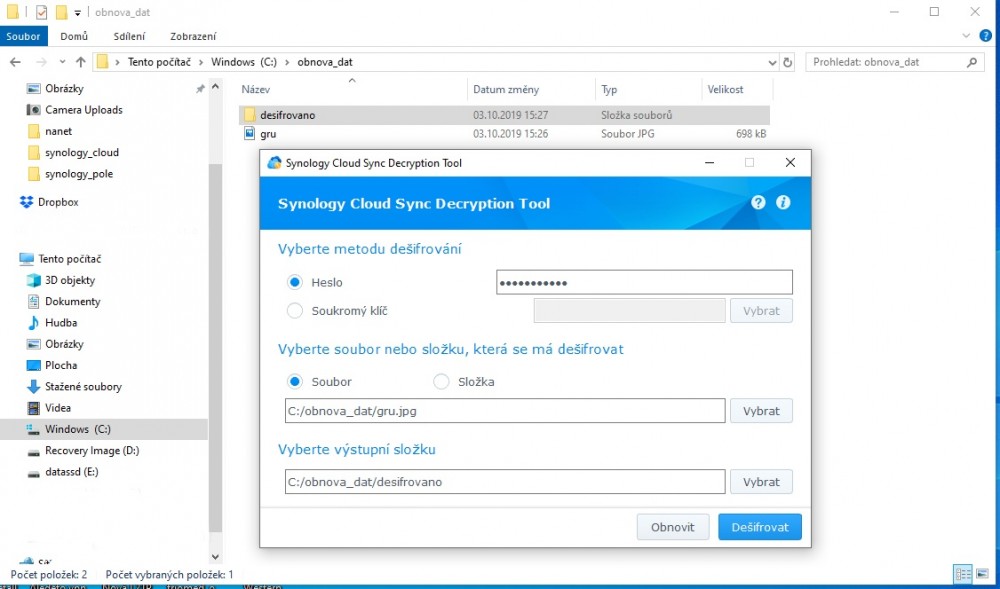Click the back arrow navigation icon
This screenshot has height=589, width=1000.
coord(15,62)
